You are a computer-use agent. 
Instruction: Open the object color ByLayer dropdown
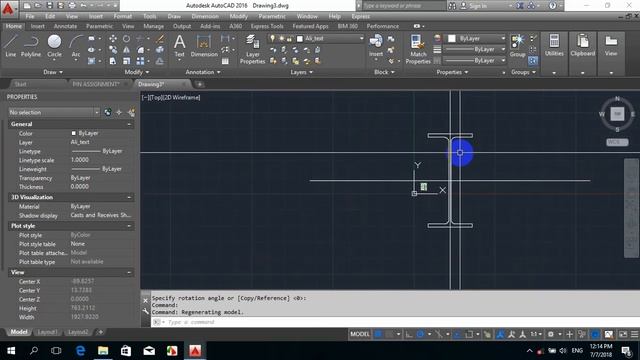pyautogui.click(x=503, y=38)
